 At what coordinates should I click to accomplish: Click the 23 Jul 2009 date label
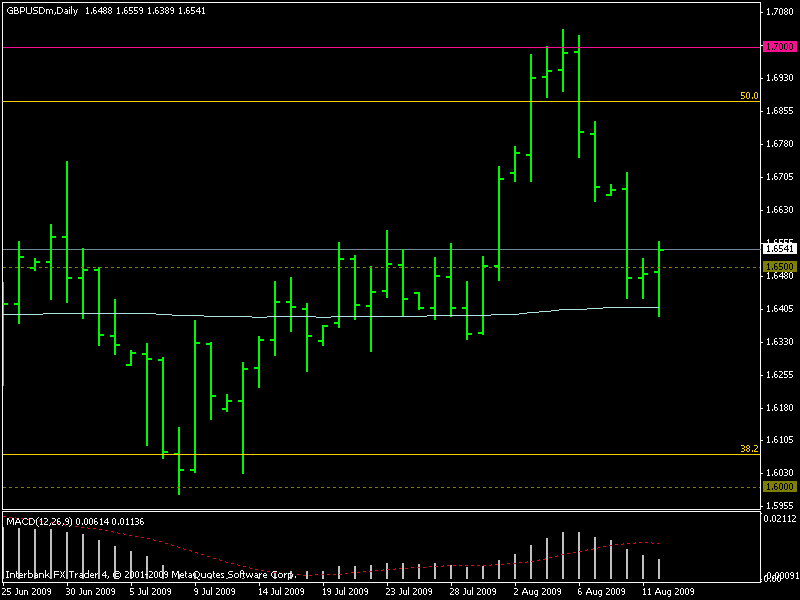(x=409, y=591)
